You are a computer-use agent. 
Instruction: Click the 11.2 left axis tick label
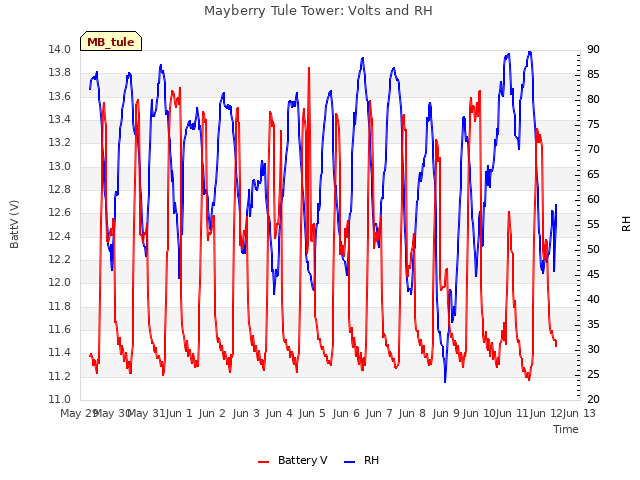(x=59, y=376)
